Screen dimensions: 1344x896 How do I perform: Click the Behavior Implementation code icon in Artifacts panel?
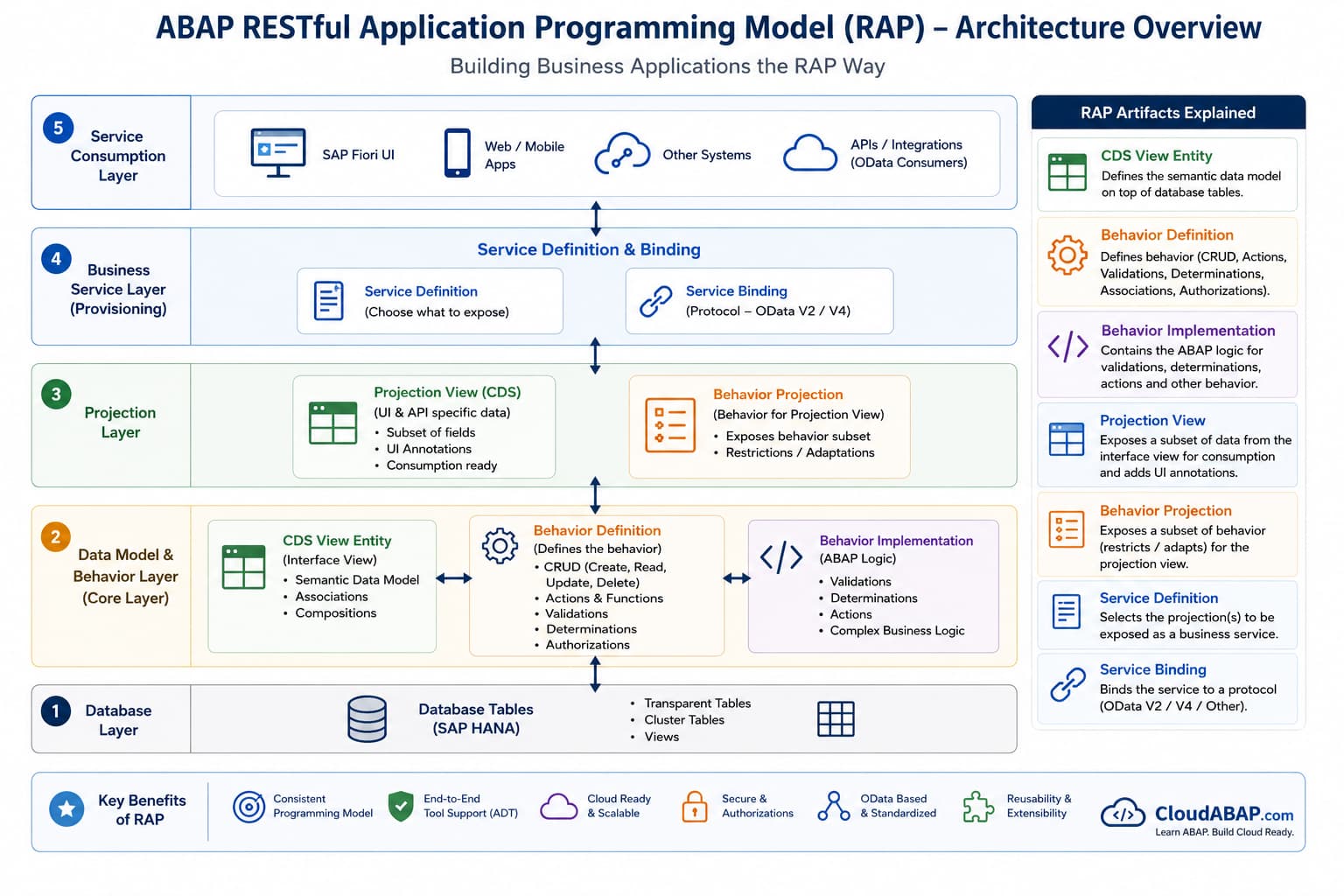coord(1067,347)
